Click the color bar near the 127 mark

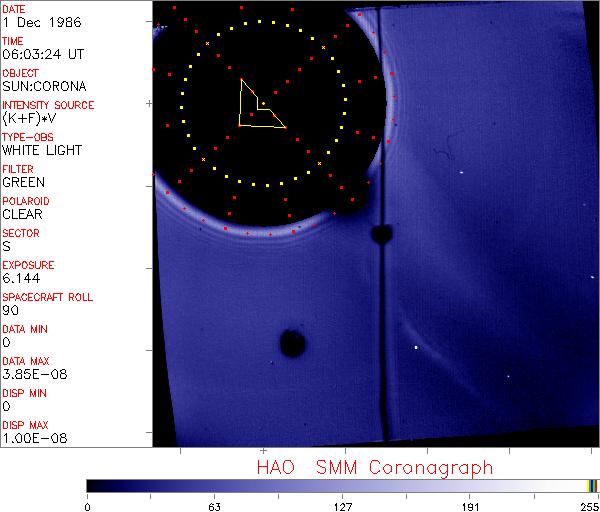click(x=342, y=485)
